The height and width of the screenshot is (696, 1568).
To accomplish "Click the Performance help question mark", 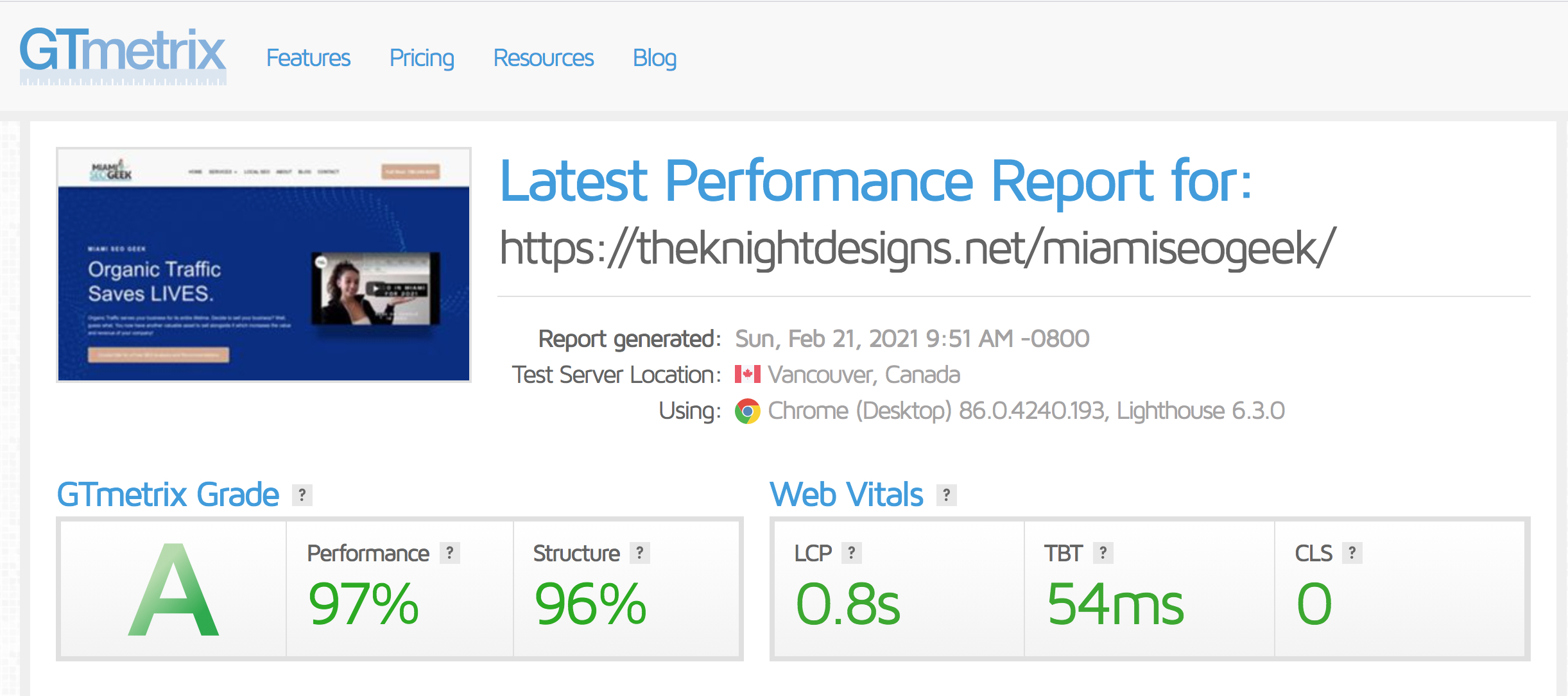I will point(450,552).
